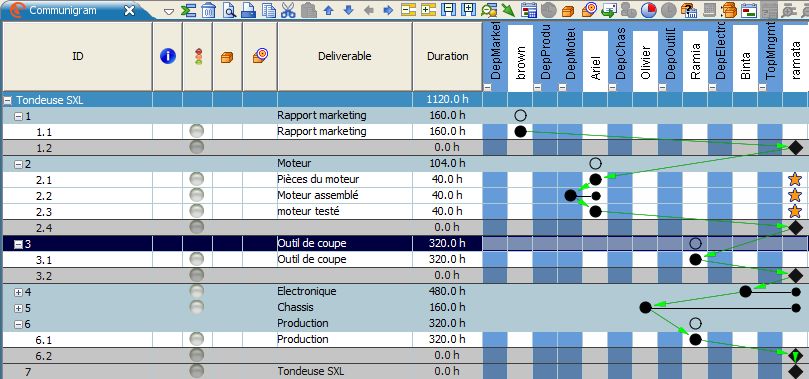Open the calendar calculator icon
Screen dimensions: 809x379
pos(529,10)
